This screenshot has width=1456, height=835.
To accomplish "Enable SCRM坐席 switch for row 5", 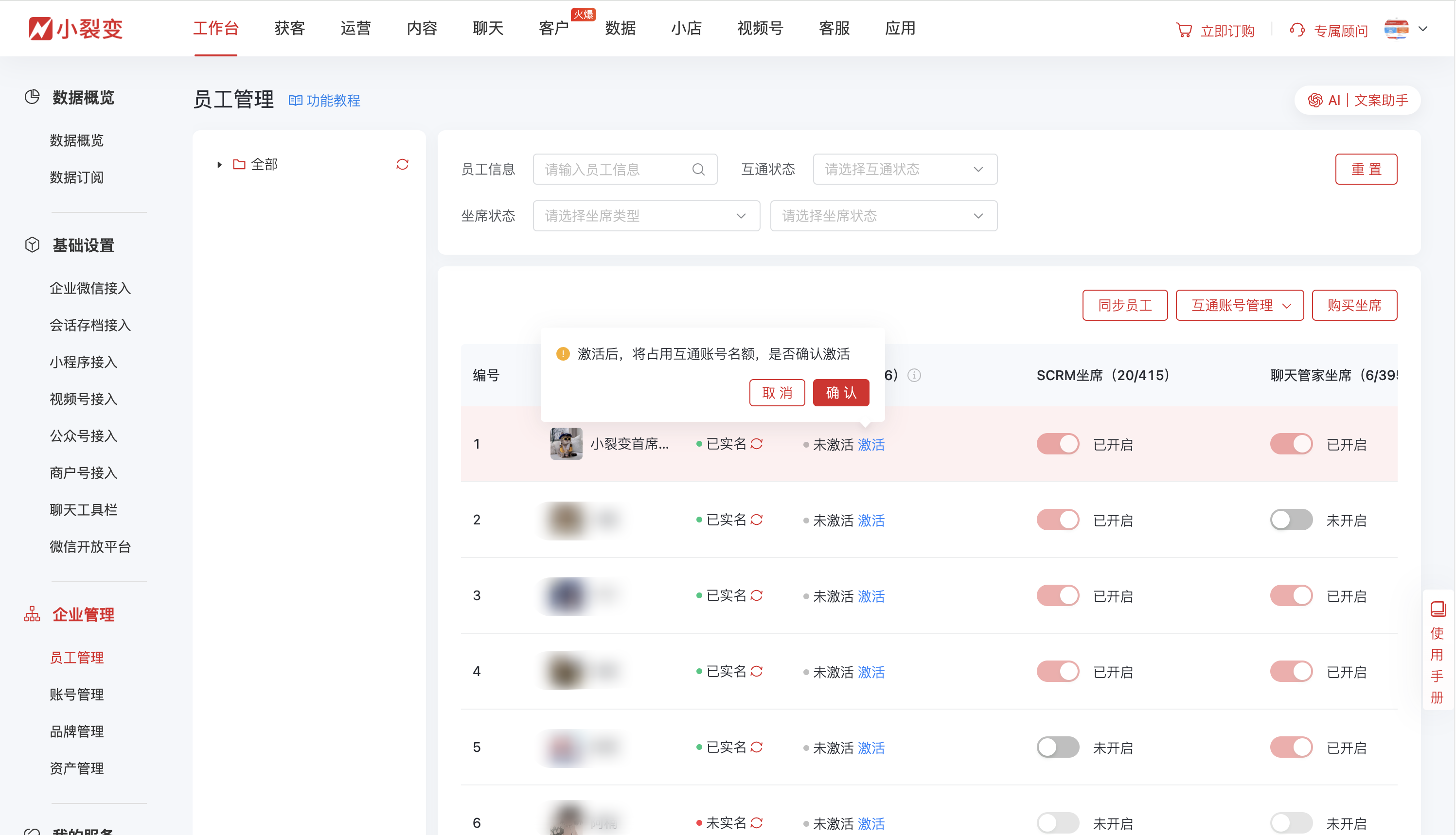I will (1058, 747).
